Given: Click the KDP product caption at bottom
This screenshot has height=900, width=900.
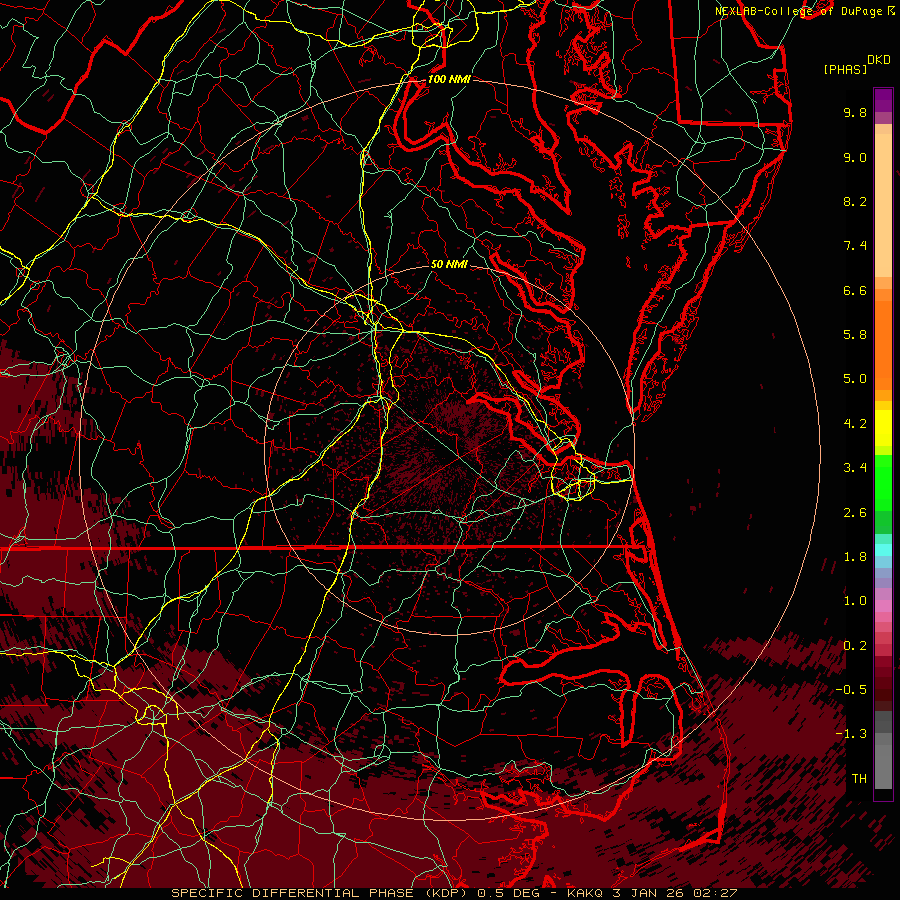Looking at the screenshot, I should click(x=454, y=893).
